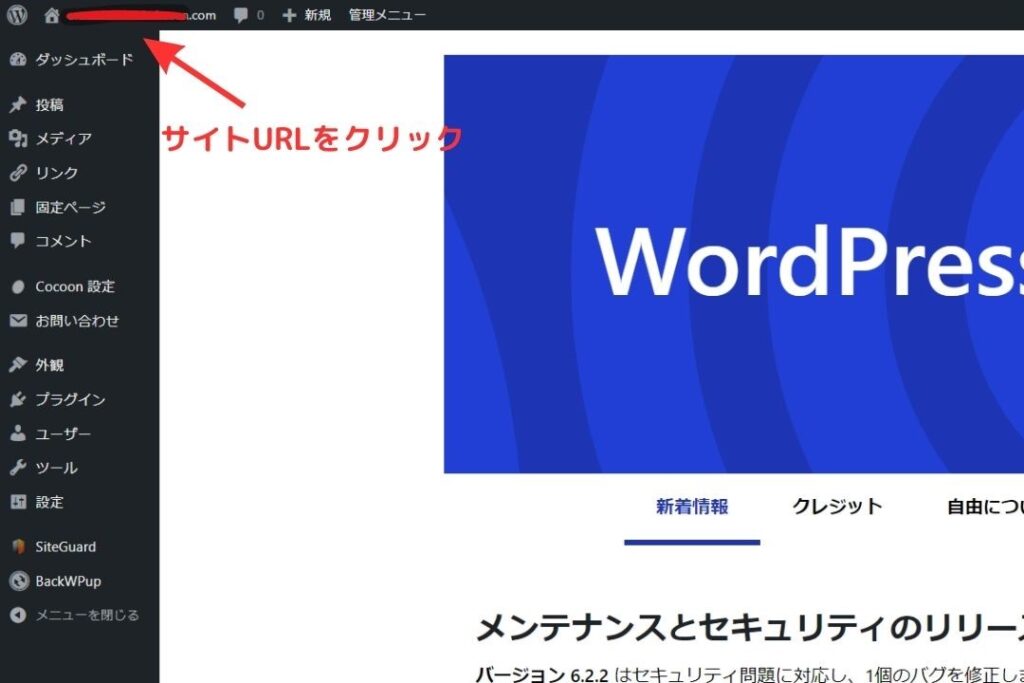Open the BackWPup menu label
The width and height of the screenshot is (1024, 683).
[68, 581]
